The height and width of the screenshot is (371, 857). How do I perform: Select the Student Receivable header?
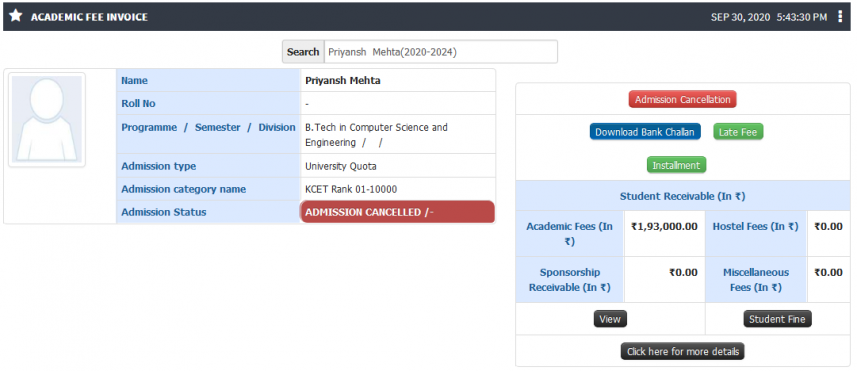point(683,196)
